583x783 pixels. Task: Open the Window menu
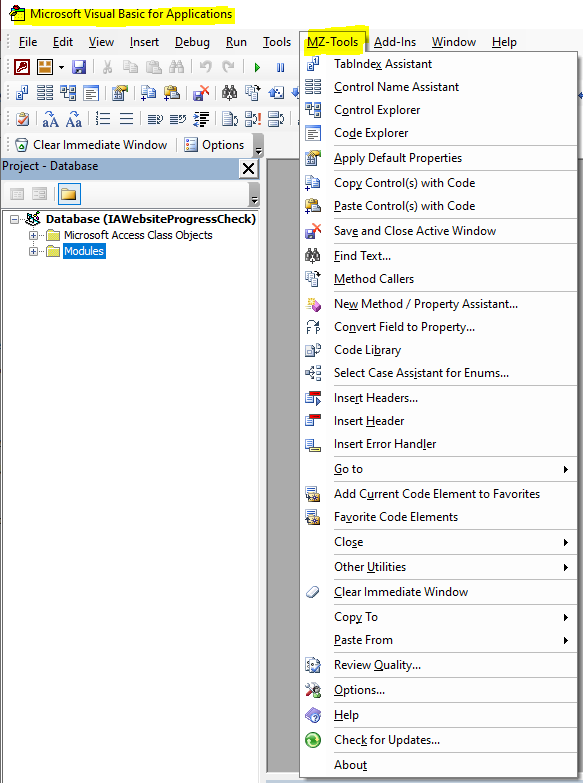[454, 42]
